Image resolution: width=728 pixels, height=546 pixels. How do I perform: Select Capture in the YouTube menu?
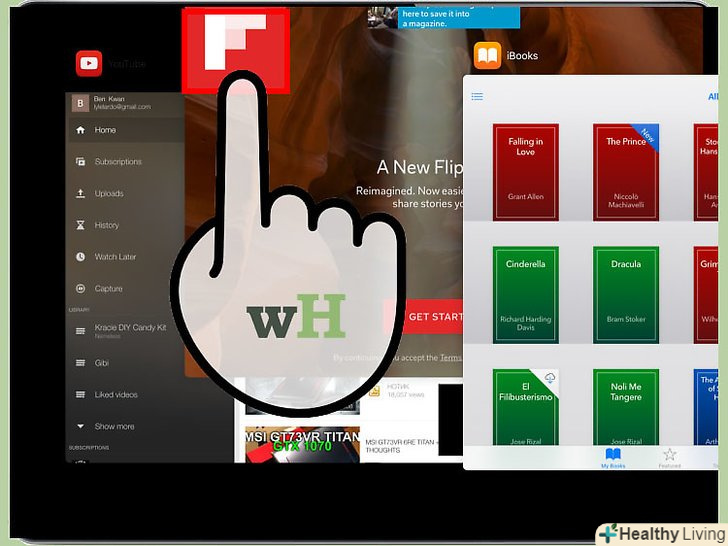click(109, 288)
